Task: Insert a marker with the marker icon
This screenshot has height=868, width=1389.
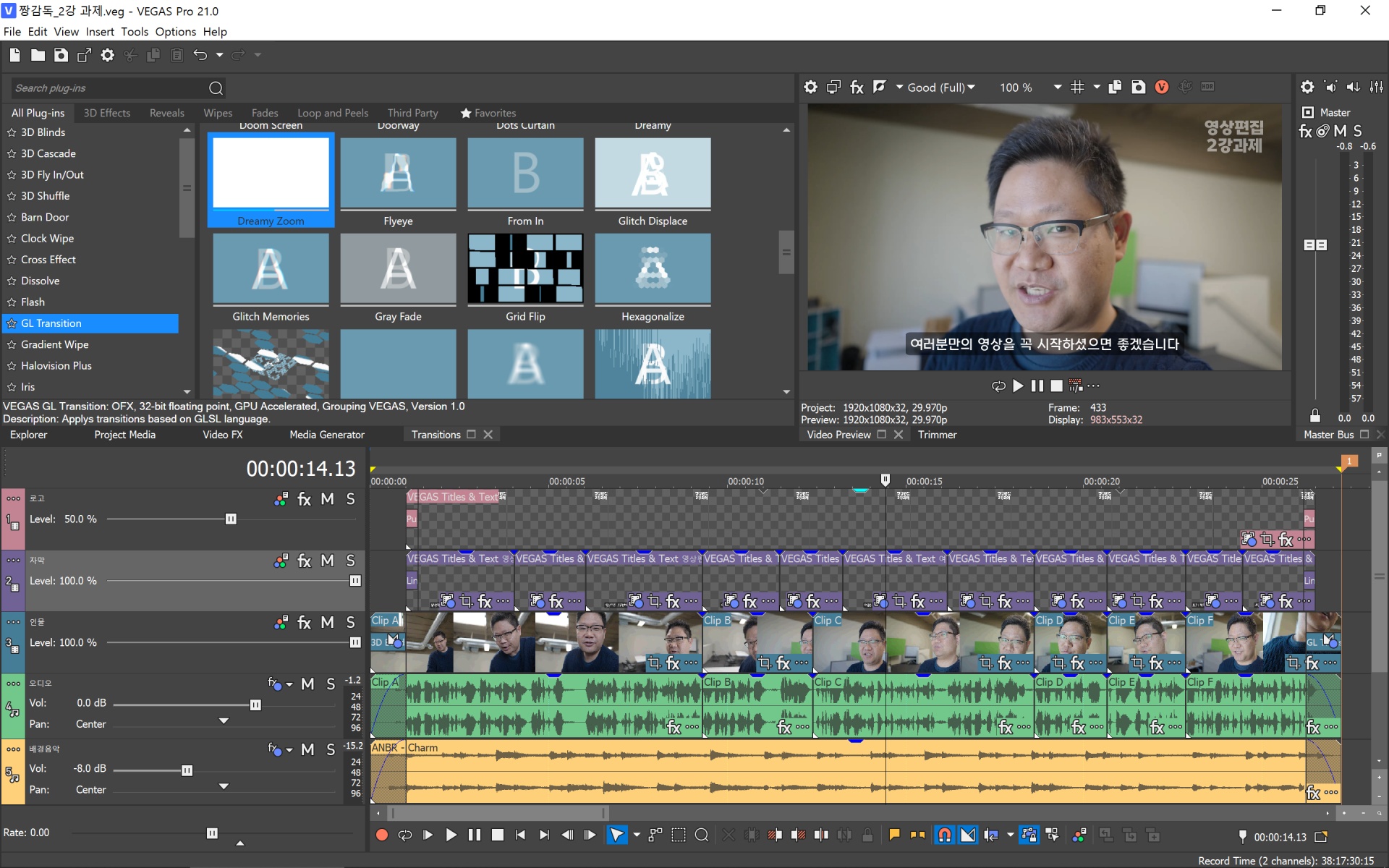Action: coord(894,835)
